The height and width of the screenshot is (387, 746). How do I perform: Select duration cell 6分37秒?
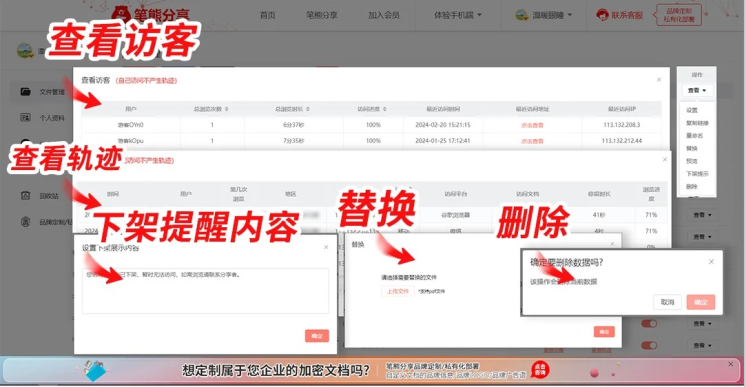[294, 125]
